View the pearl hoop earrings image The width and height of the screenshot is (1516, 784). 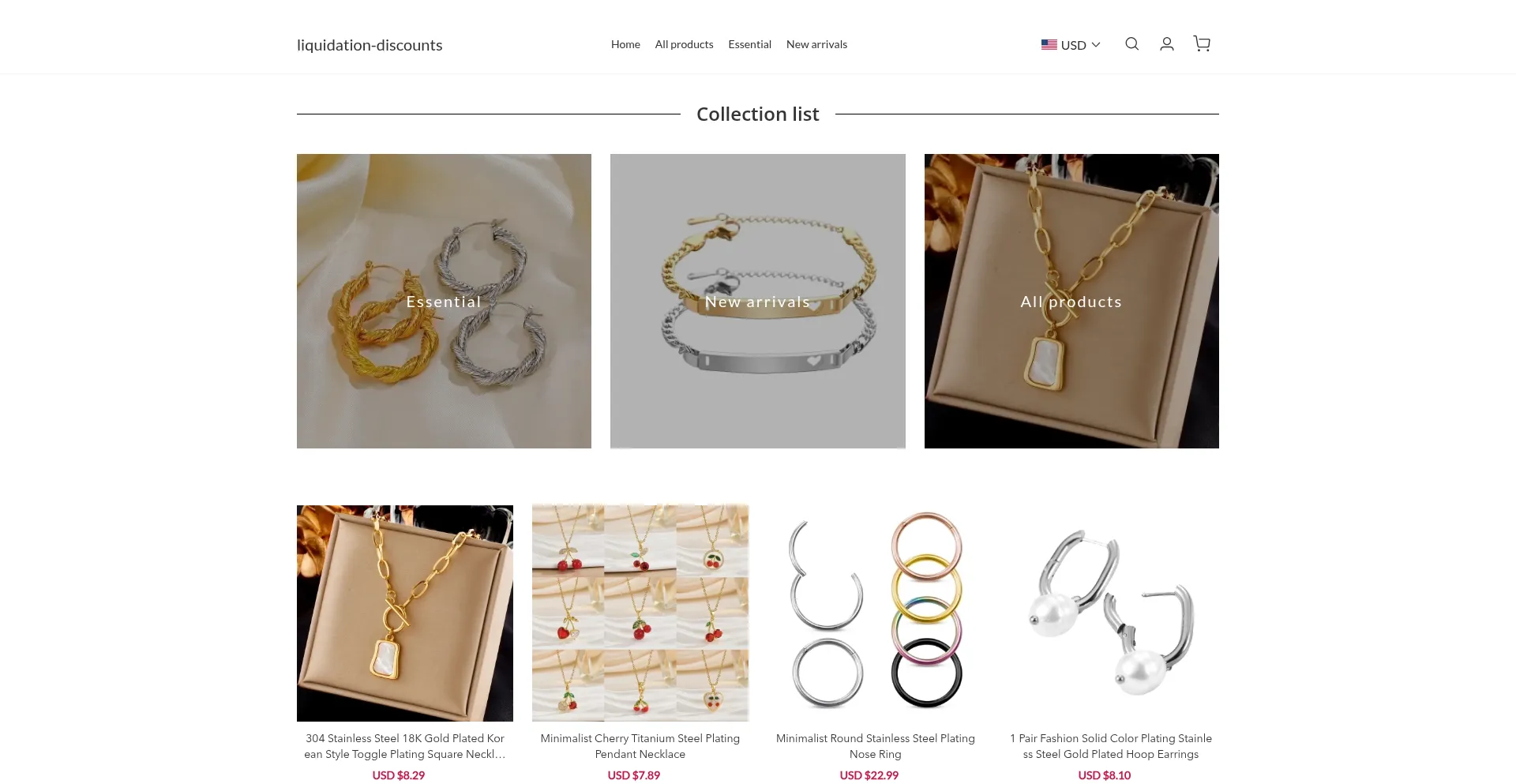click(x=1110, y=613)
